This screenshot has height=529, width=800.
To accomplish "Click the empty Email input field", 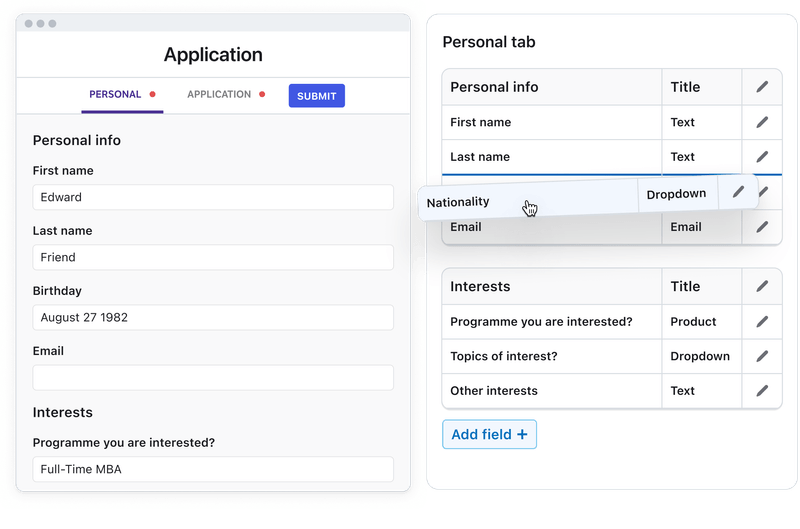I will (213, 378).
